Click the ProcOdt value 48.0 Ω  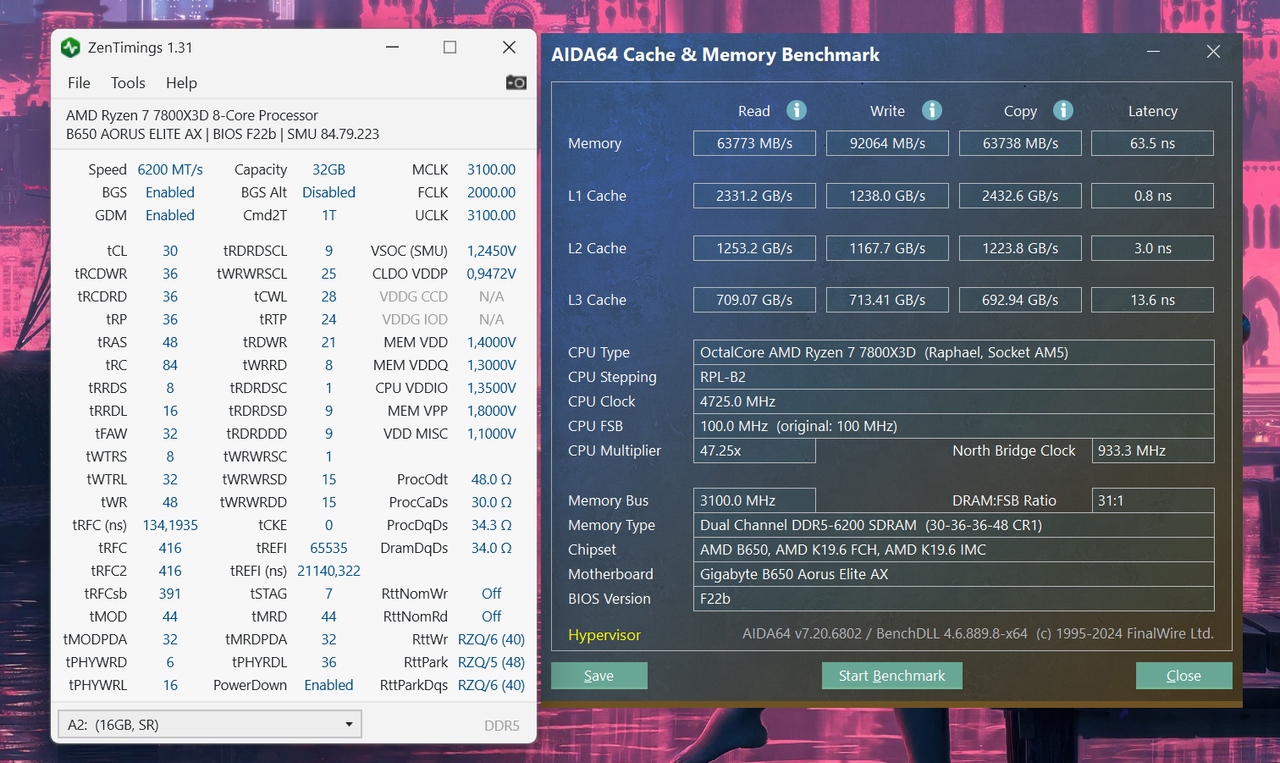pos(491,479)
